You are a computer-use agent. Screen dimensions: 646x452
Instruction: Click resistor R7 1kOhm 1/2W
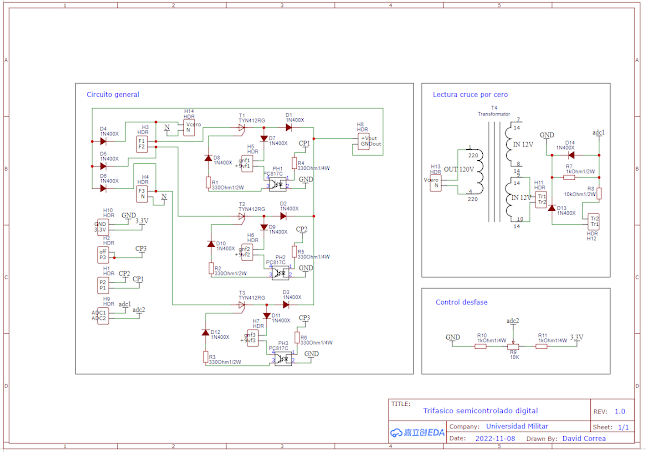click(x=569, y=177)
